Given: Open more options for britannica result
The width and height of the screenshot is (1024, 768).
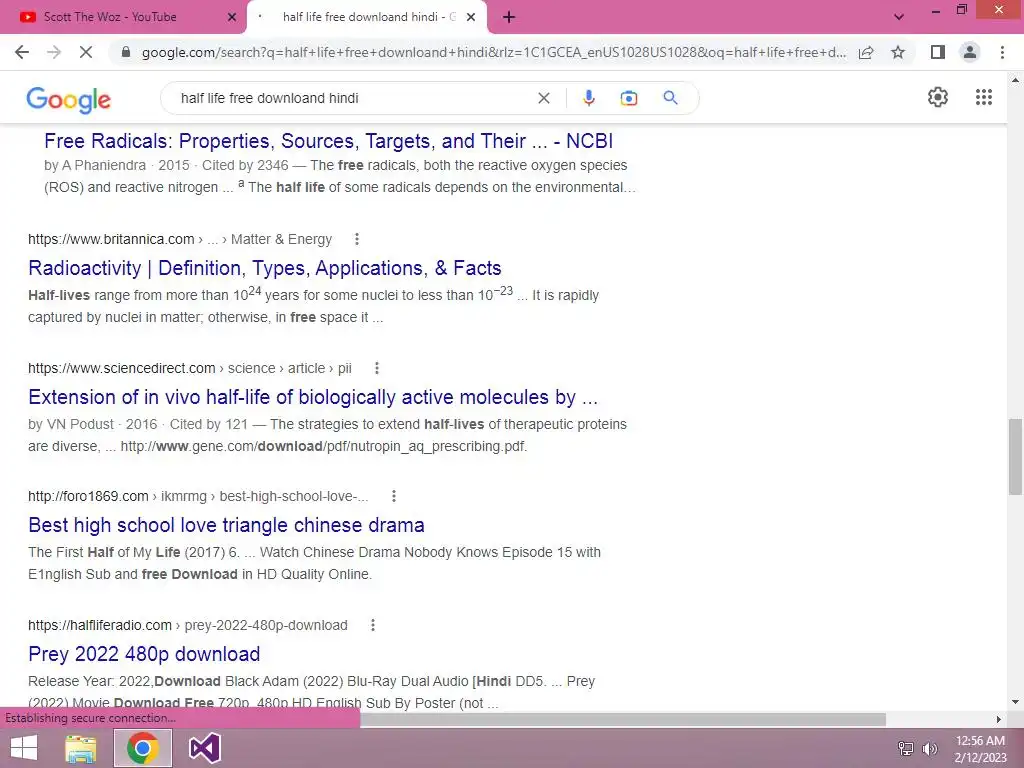Looking at the screenshot, I should pyautogui.click(x=357, y=239).
